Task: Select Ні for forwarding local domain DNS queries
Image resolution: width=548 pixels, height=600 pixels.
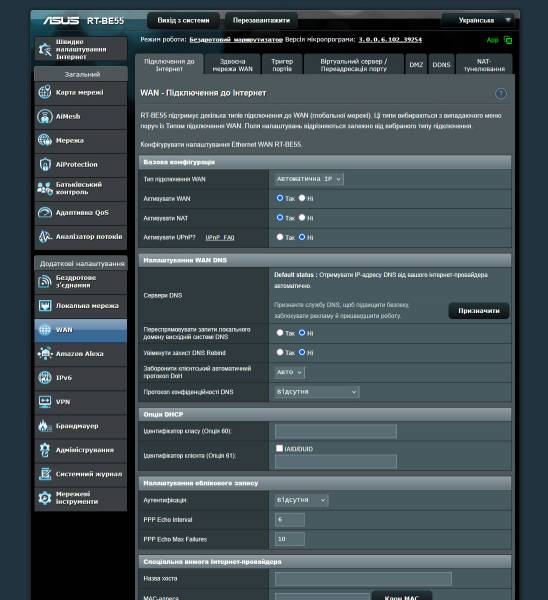Action: 302,333
